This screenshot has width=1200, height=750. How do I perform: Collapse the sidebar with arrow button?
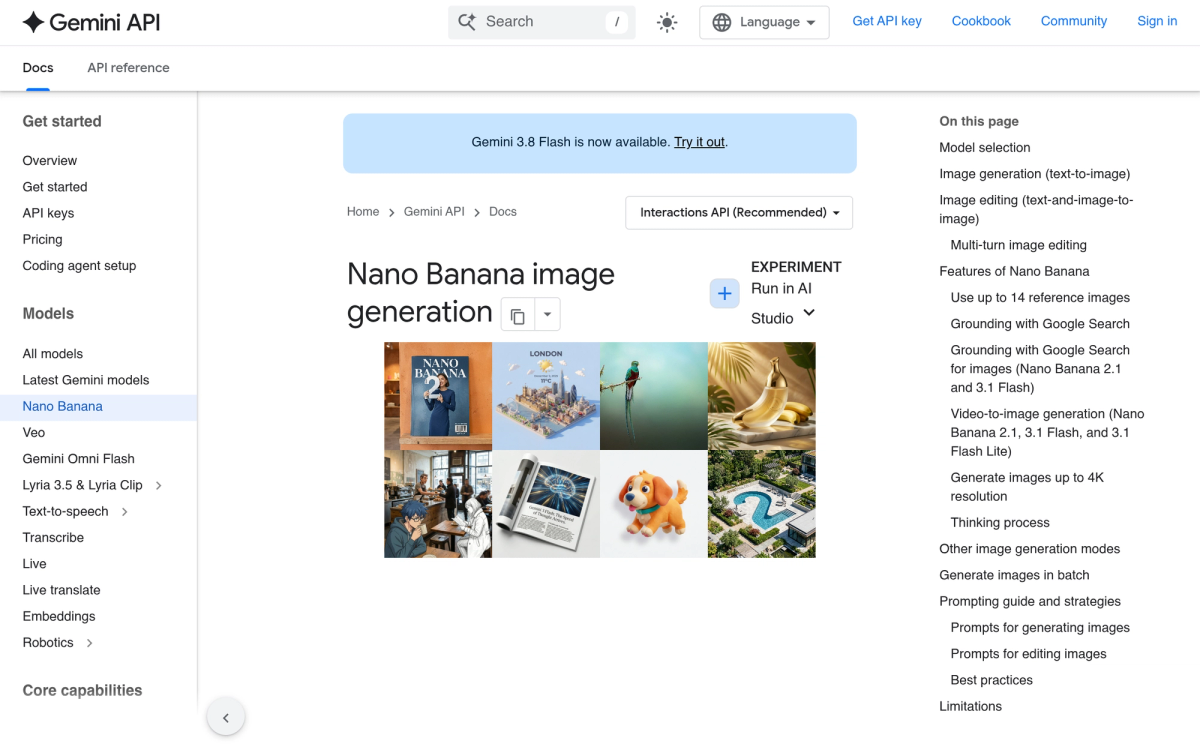click(226, 718)
